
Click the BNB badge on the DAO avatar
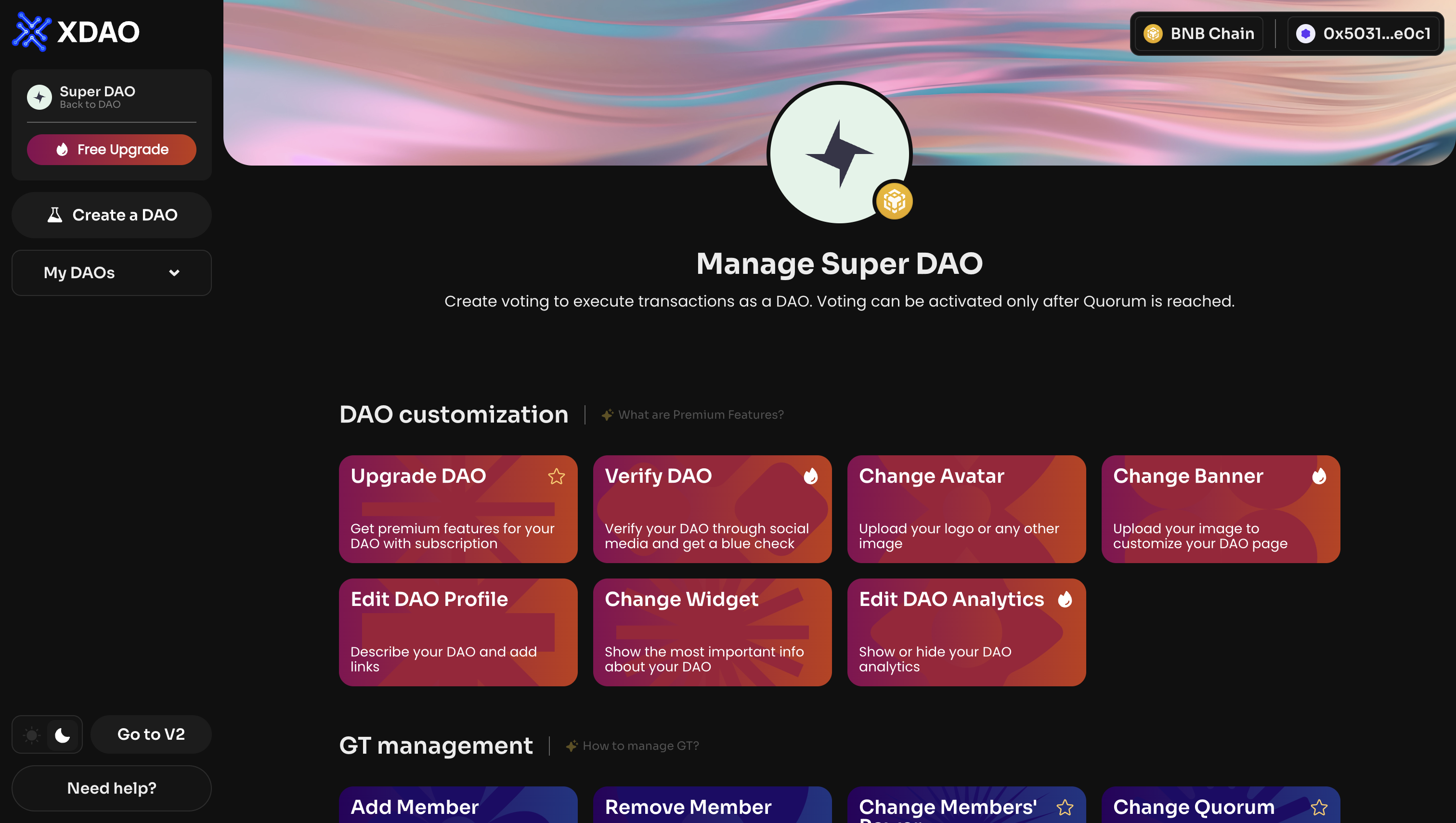(894, 201)
